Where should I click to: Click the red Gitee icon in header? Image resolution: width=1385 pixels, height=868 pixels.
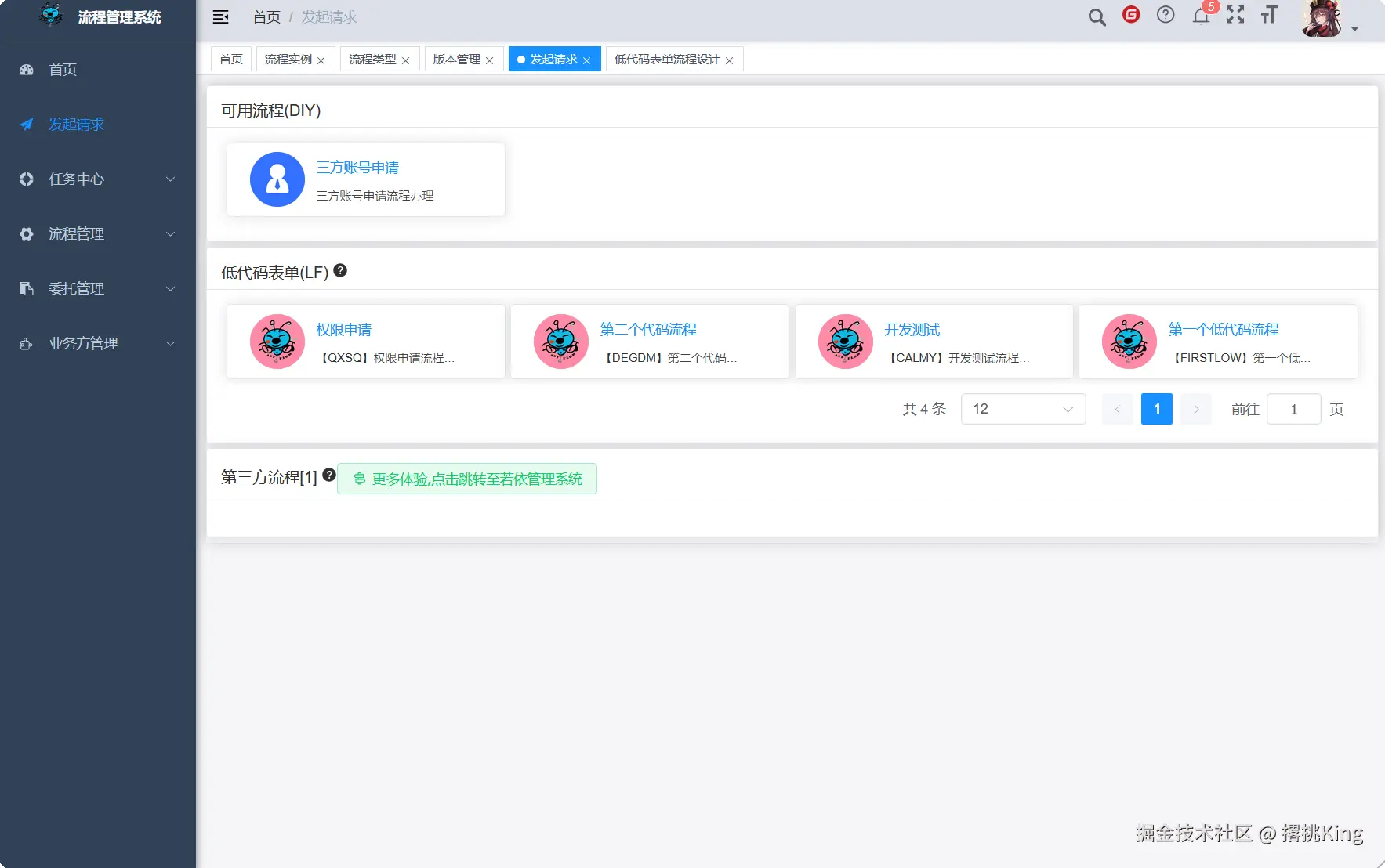(1131, 15)
